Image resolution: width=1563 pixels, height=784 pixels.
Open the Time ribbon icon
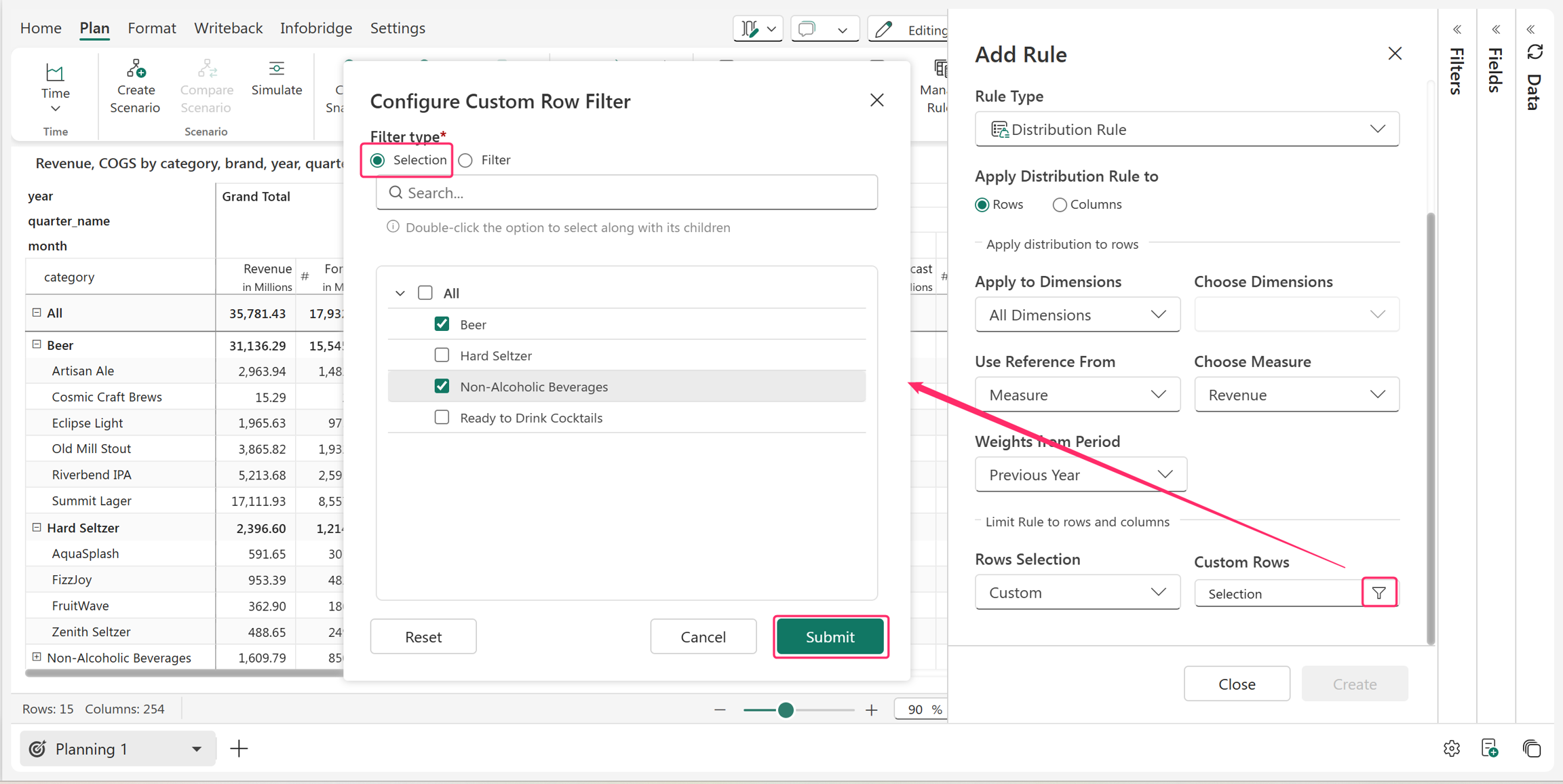[55, 73]
